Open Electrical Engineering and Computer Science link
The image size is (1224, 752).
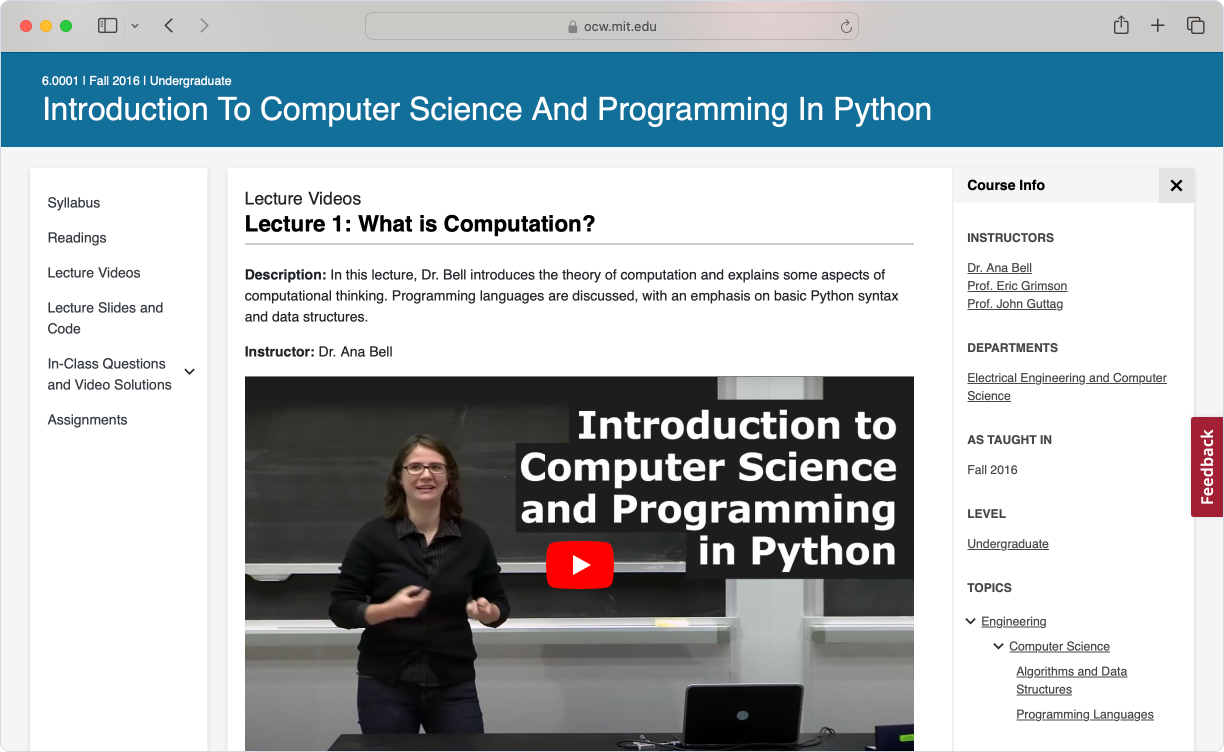(1067, 387)
